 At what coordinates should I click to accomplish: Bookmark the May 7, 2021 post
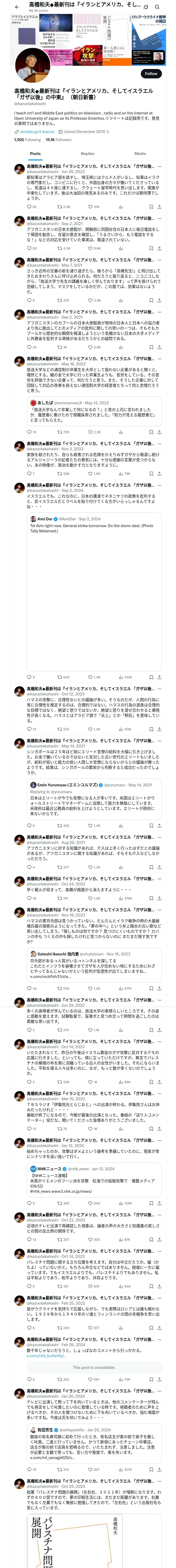click(150, 300)
